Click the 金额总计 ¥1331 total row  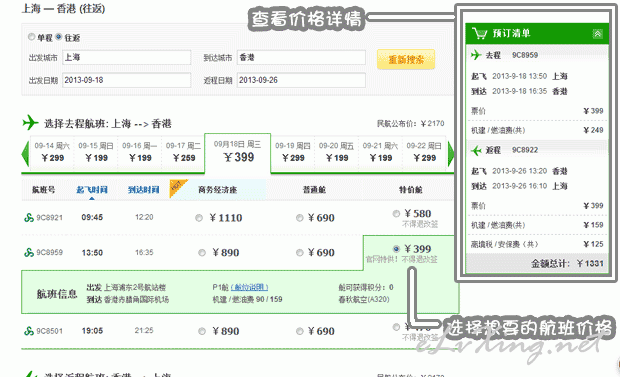[537, 263]
